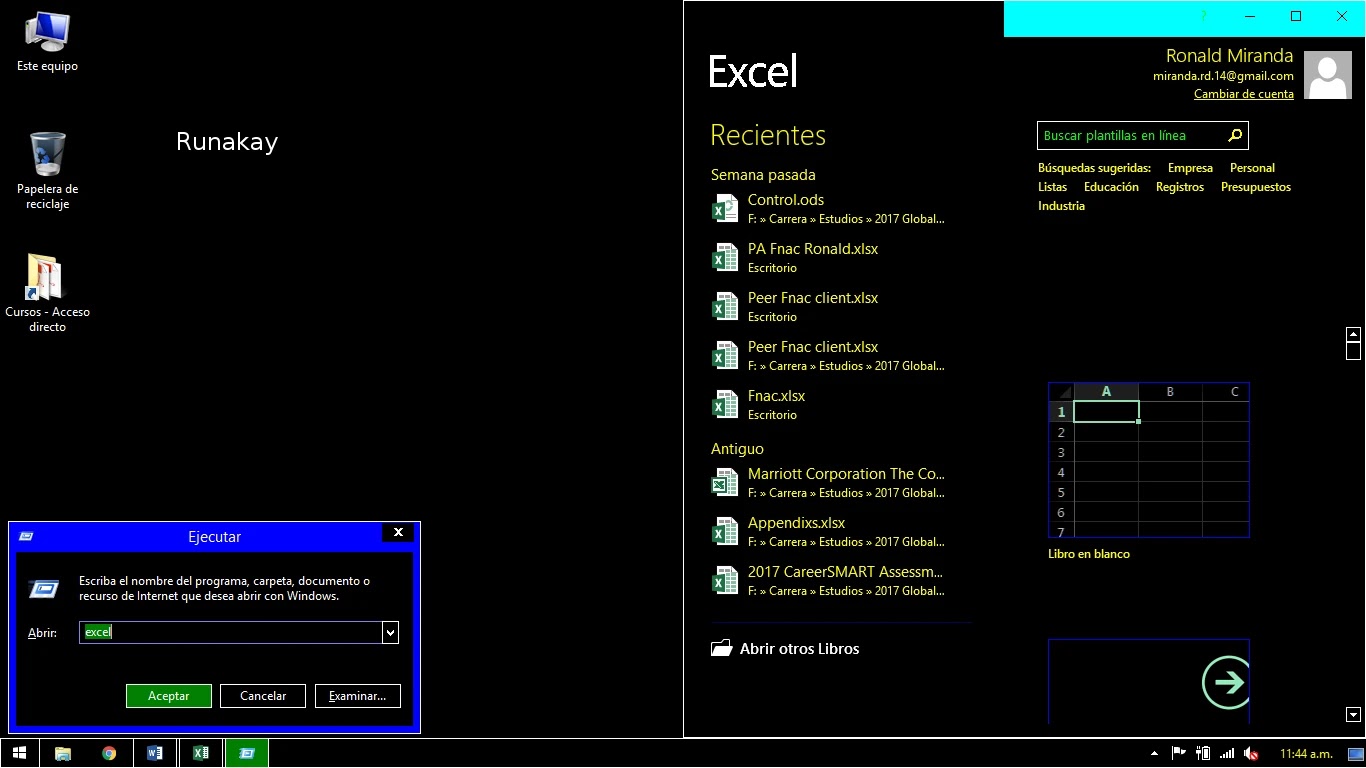Click the Este equipo desktop icon
The height and width of the screenshot is (768, 1366).
click(47, 42)
